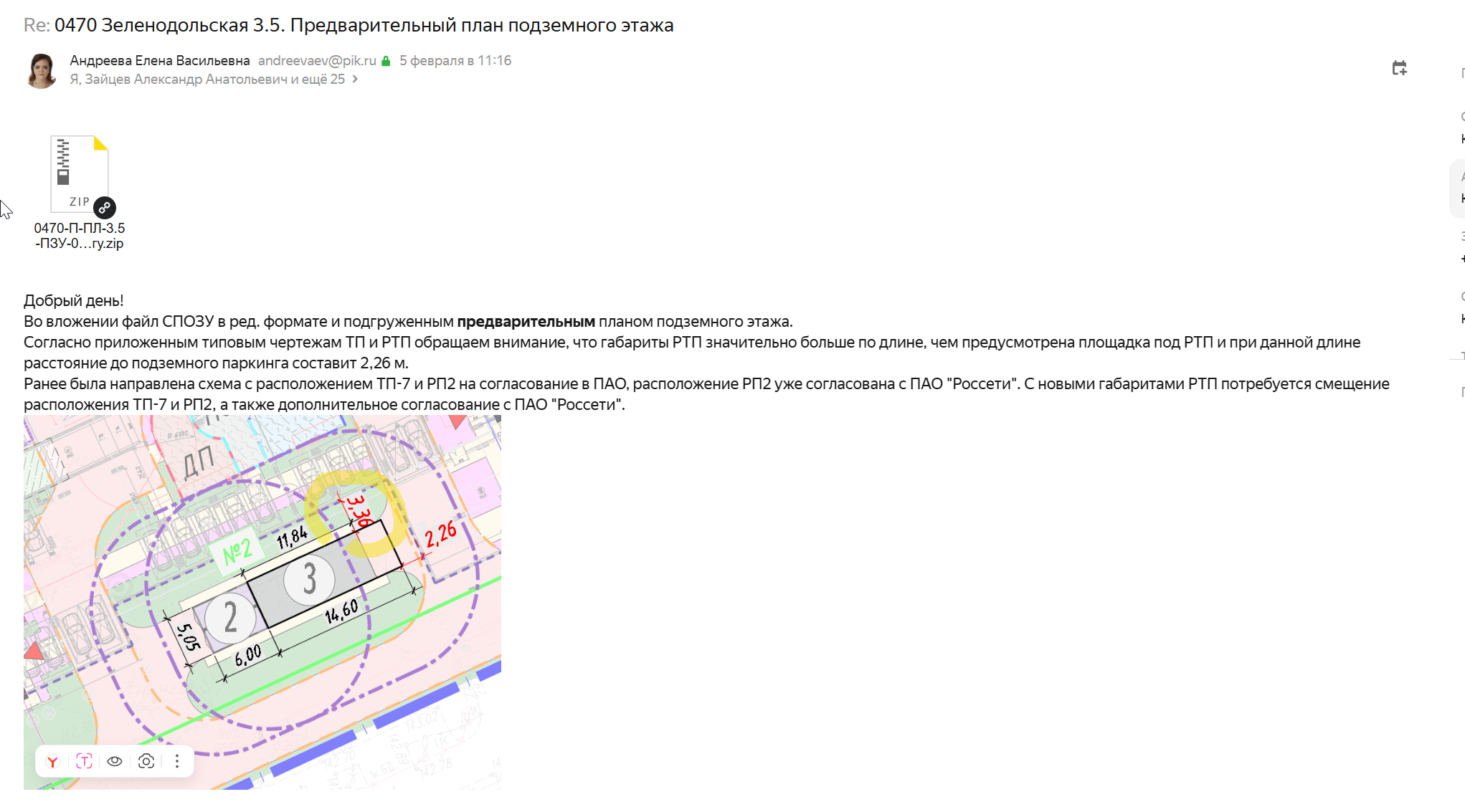Screen dimensions: 1465x812
Task: Toggle the eye icon on image toolbar
Action: click(115, 761)
